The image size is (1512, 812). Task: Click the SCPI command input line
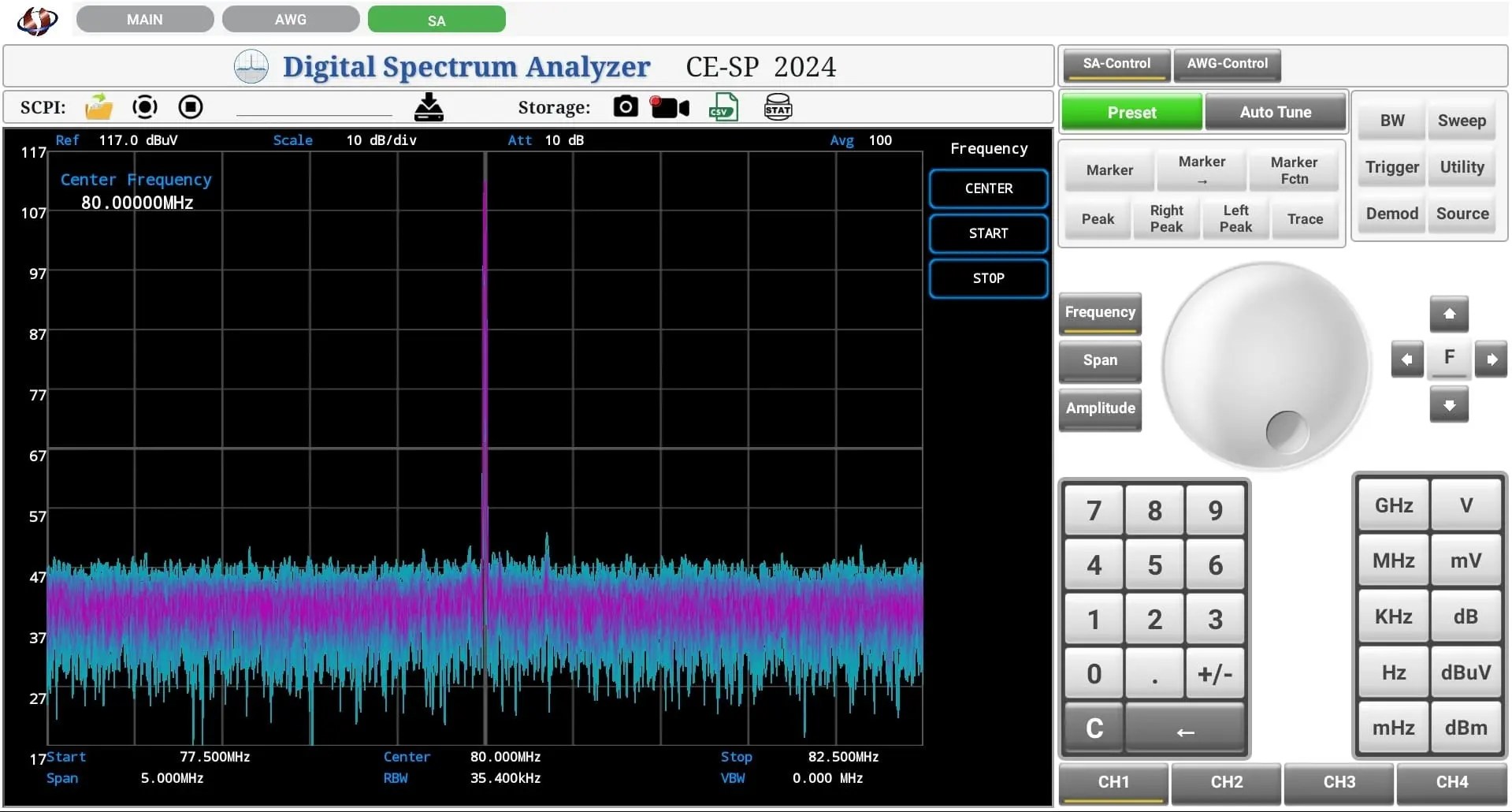(x=314, y=107)
